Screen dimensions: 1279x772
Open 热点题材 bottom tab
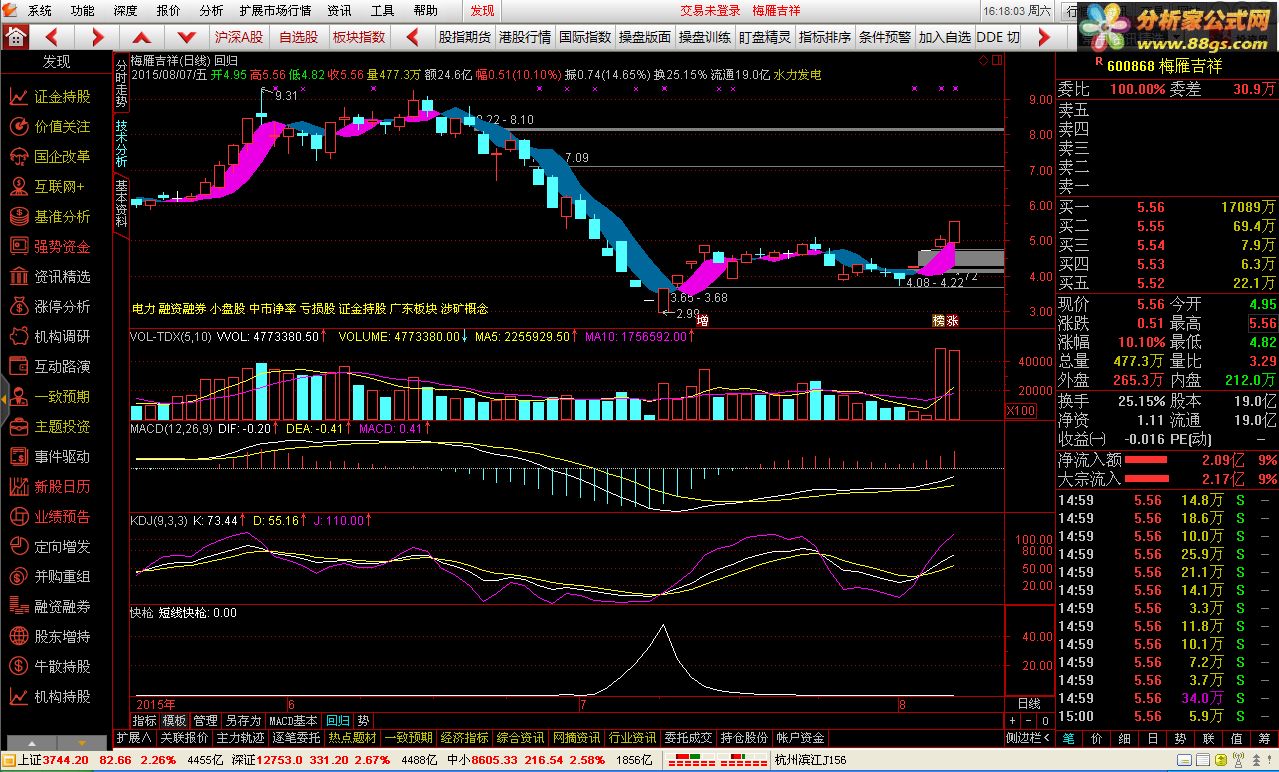[353, 738]
